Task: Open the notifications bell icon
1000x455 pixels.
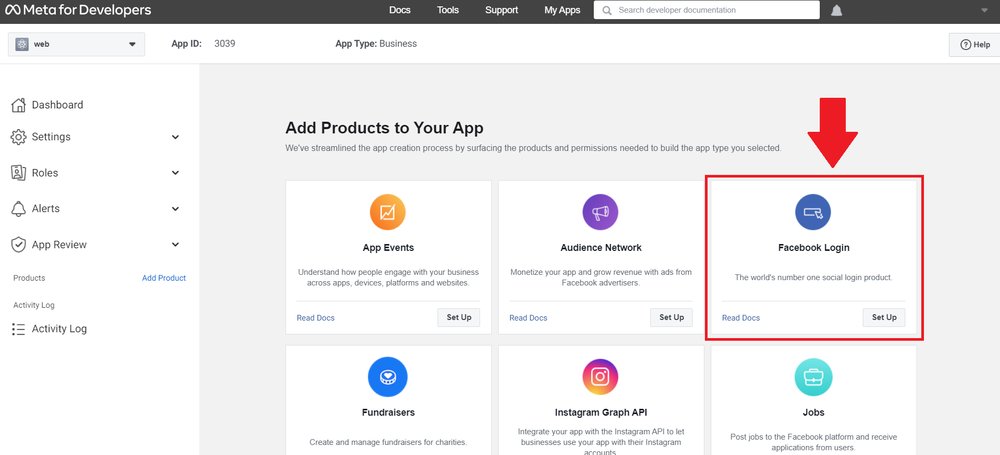Action: click(x=836, y=10)
